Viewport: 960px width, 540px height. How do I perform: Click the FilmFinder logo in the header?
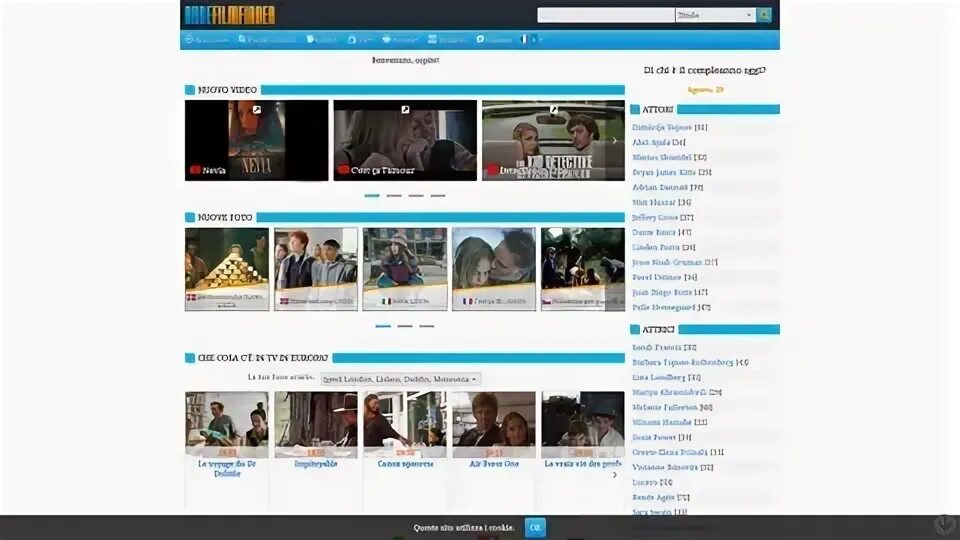pos(230,15)
